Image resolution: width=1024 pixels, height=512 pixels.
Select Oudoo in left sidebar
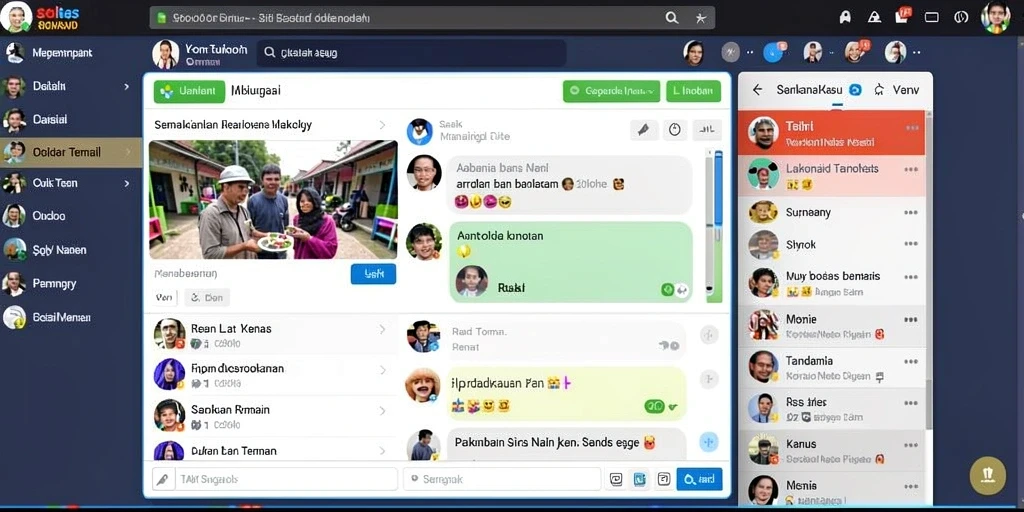pos(71,216)
